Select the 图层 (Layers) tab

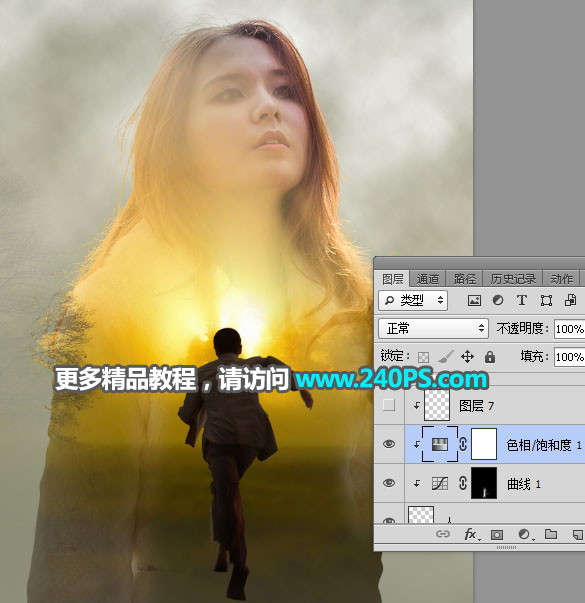coord(393,279)
